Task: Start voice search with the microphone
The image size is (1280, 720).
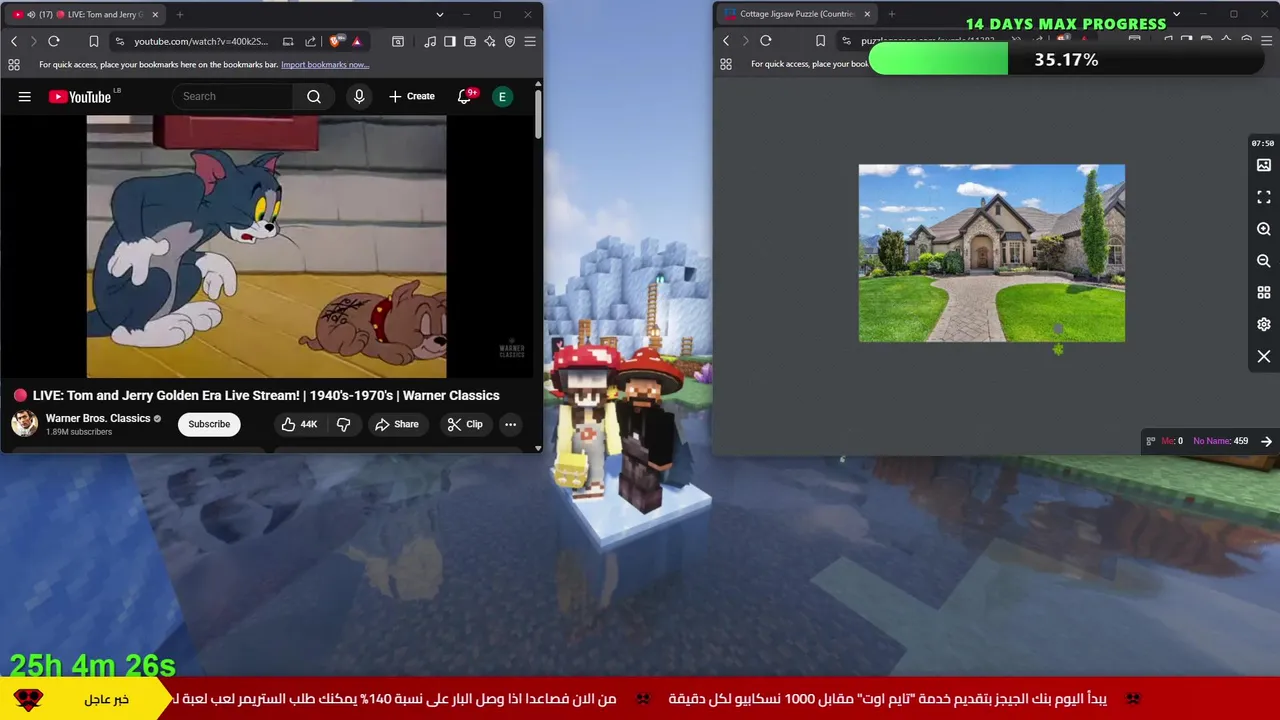Action: (x=359, y=96)
